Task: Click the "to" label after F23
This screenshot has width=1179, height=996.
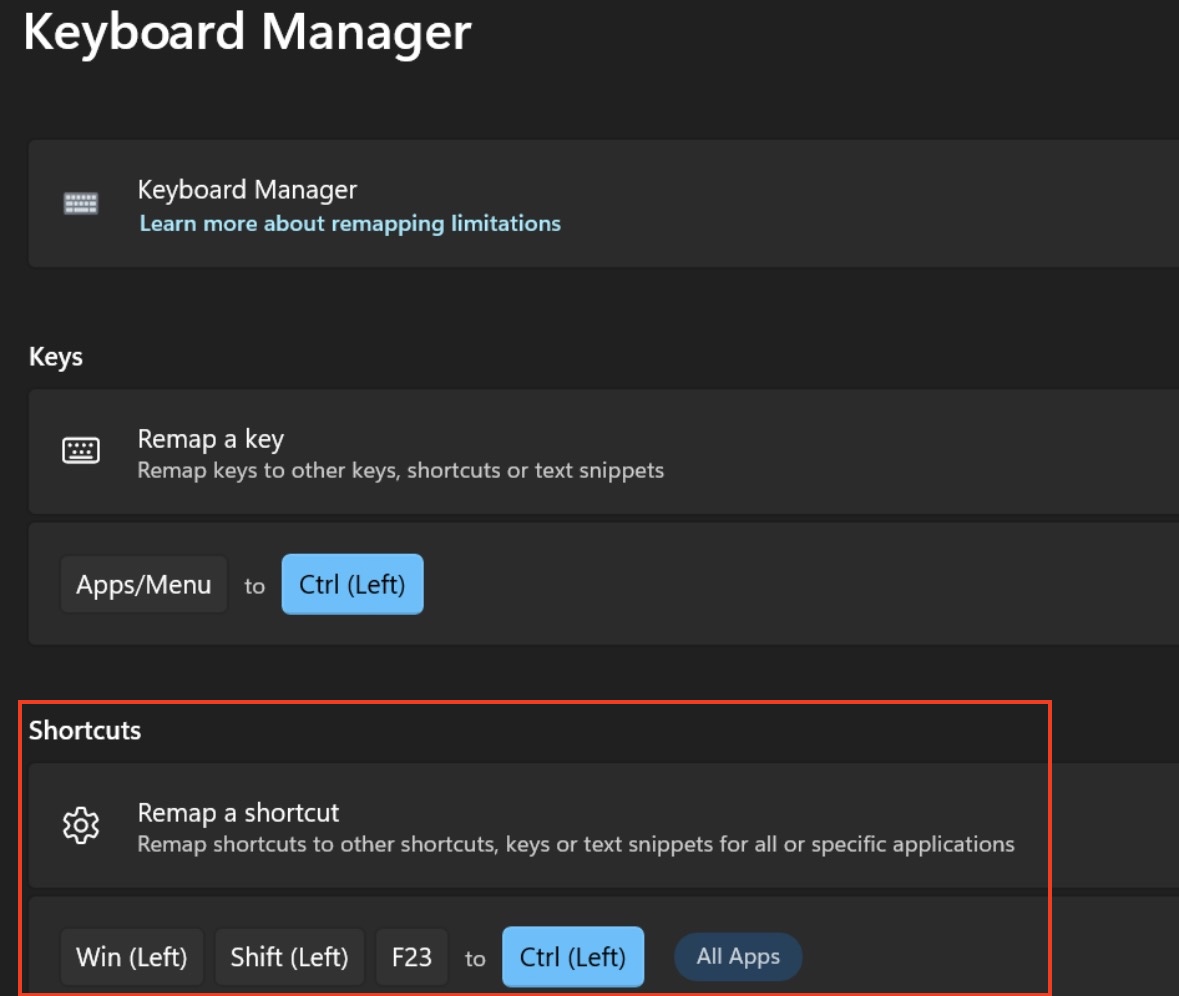Action: click(475, 959)
